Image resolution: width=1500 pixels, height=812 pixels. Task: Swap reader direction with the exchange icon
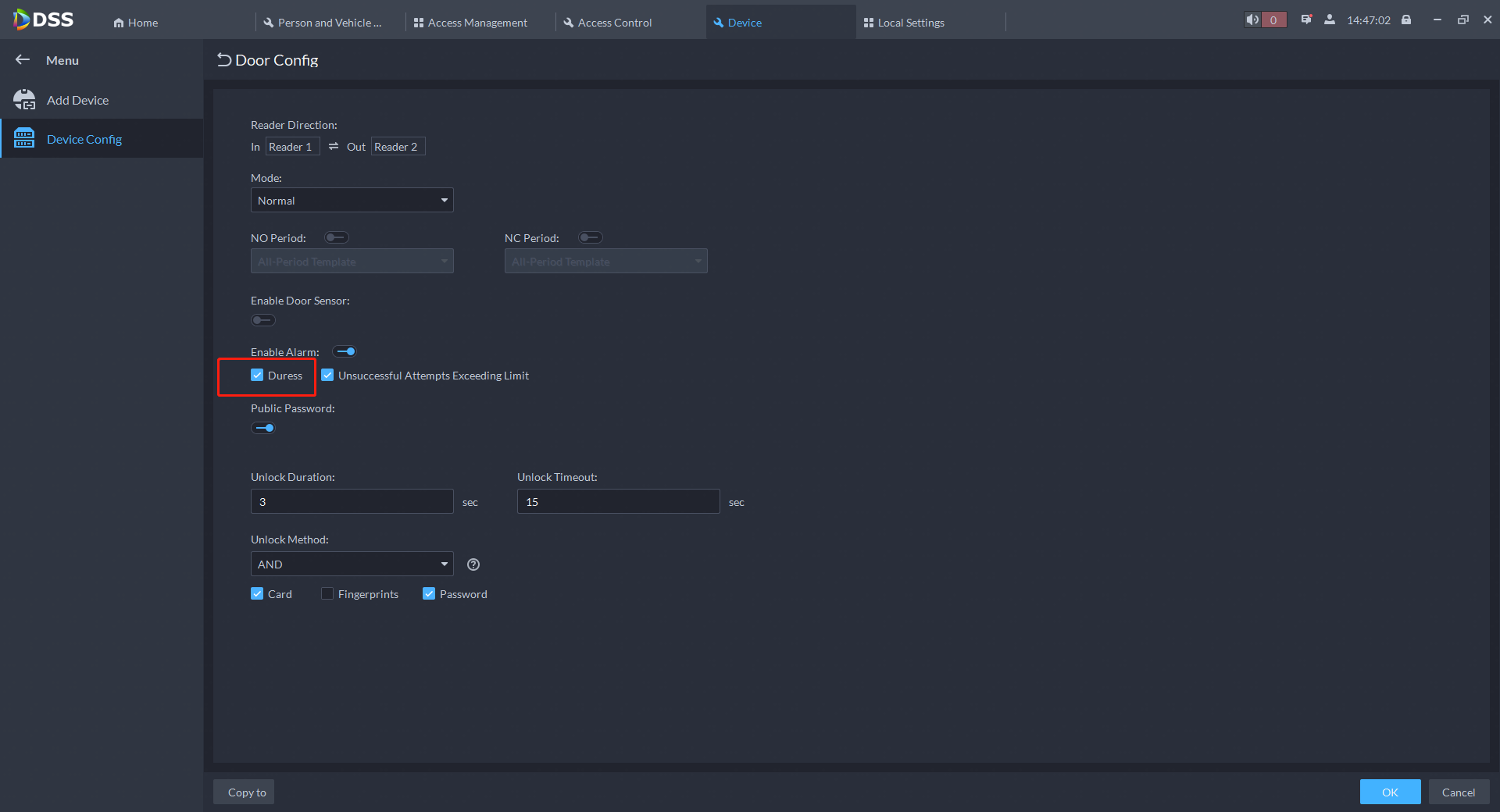coord(334,146)
